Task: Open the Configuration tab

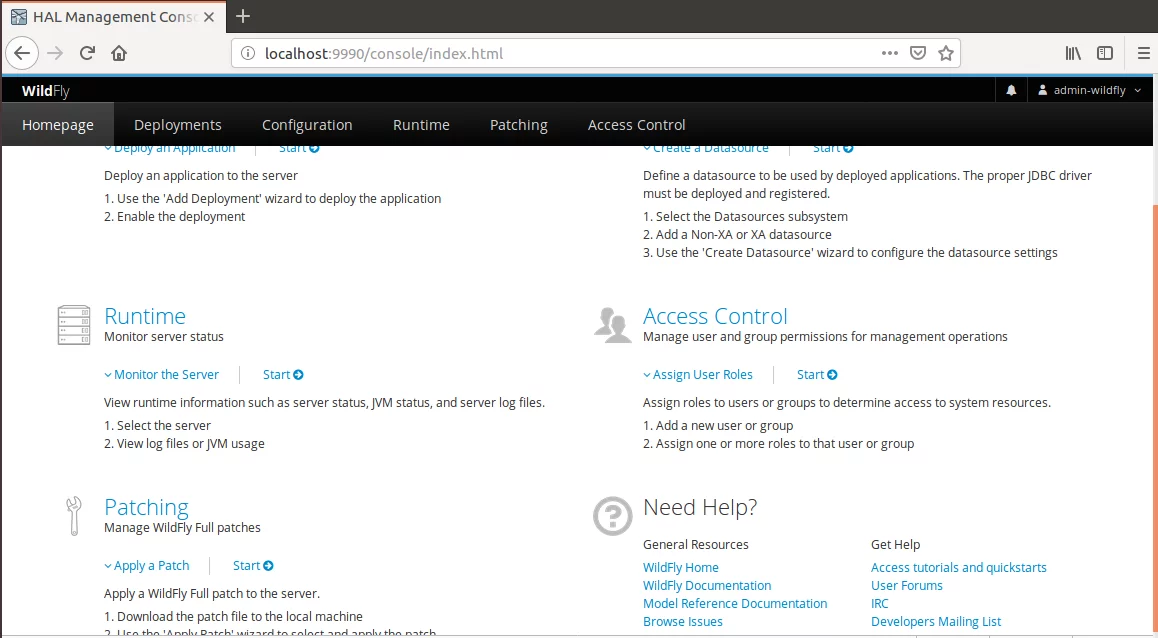Action: (x=307, y=125)
